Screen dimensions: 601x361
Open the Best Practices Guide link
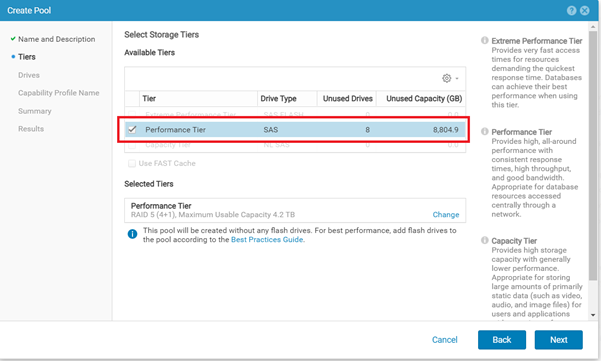point(267,240)
